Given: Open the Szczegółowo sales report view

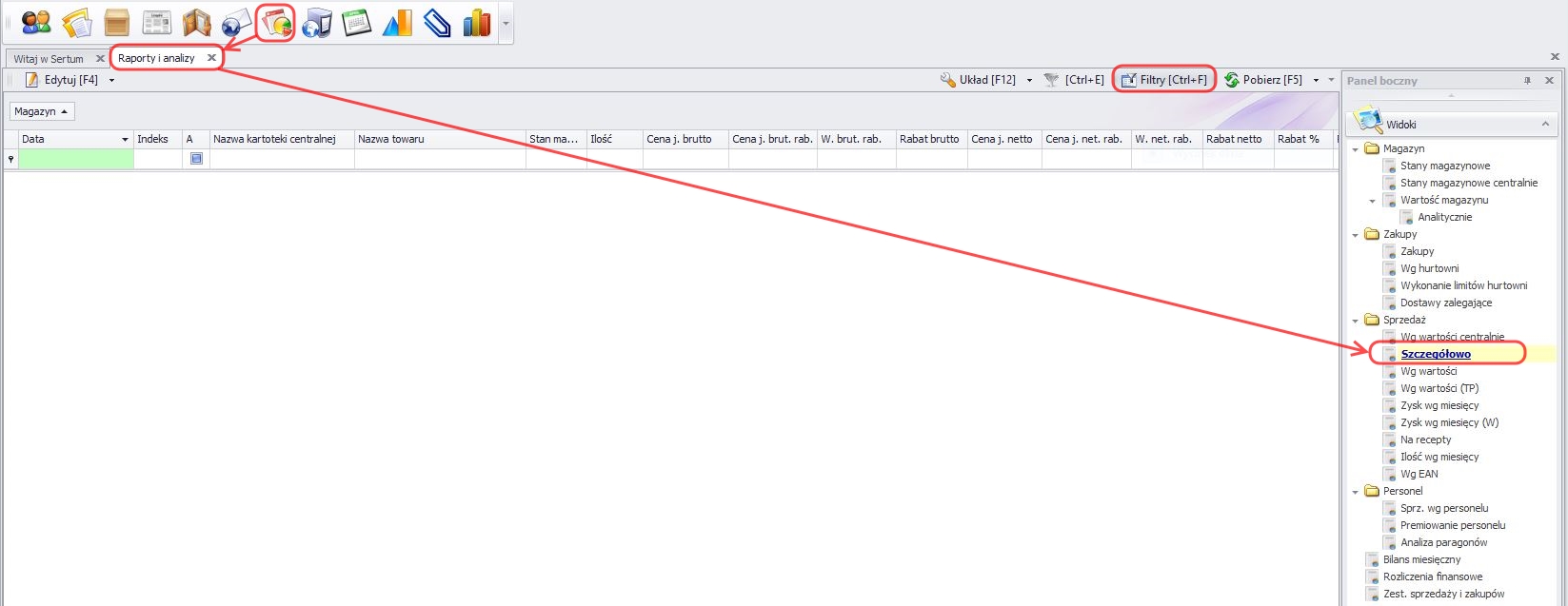Looking at the screenshot, I should (x=1435, y=354).
